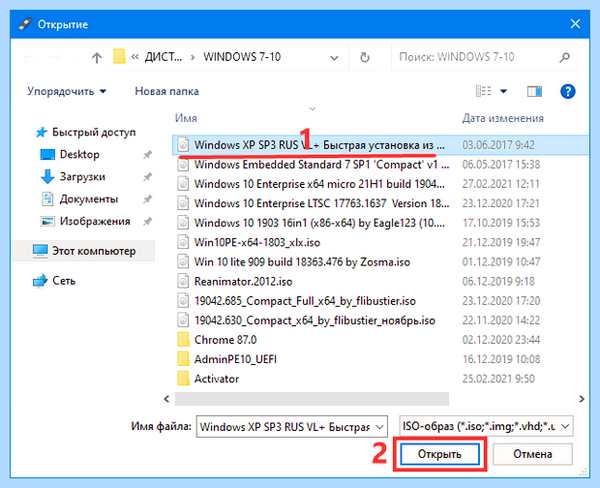Click the ДИСТ... breadcrumb segment
This screenshot has width=600, height=488.
163,57
